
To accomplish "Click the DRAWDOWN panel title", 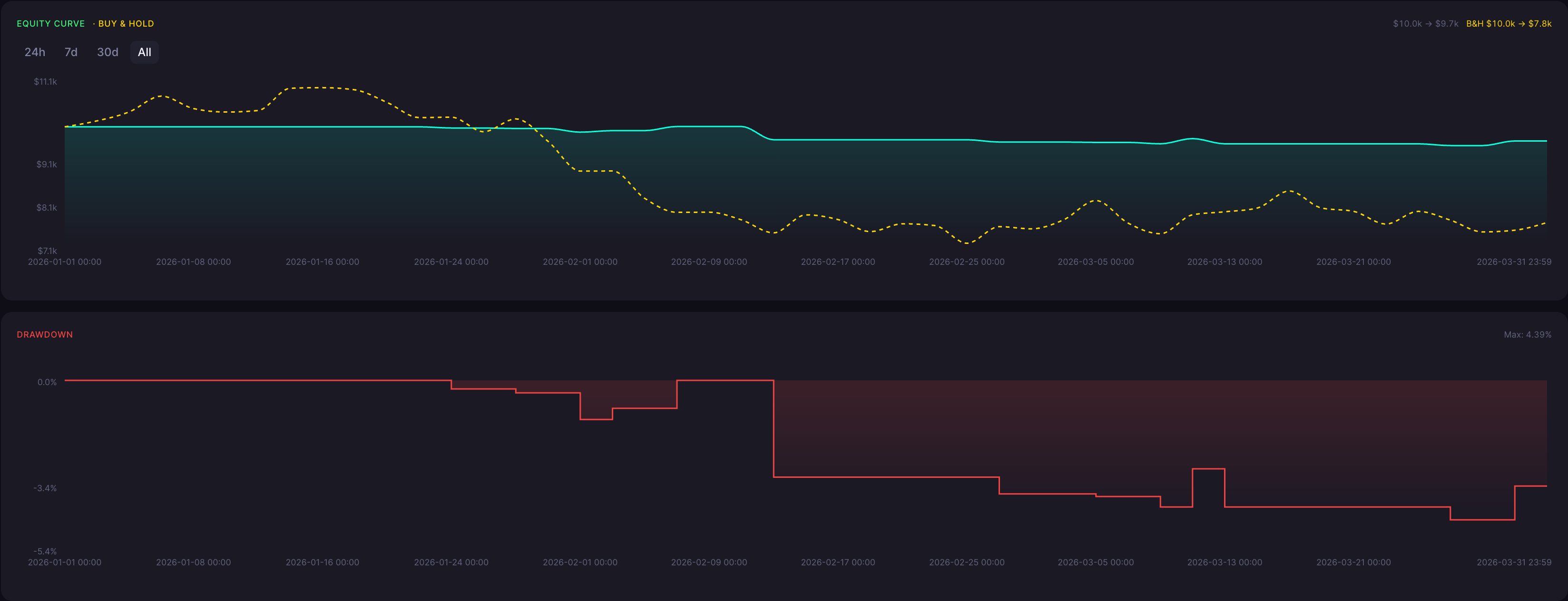I will [44, 335].
